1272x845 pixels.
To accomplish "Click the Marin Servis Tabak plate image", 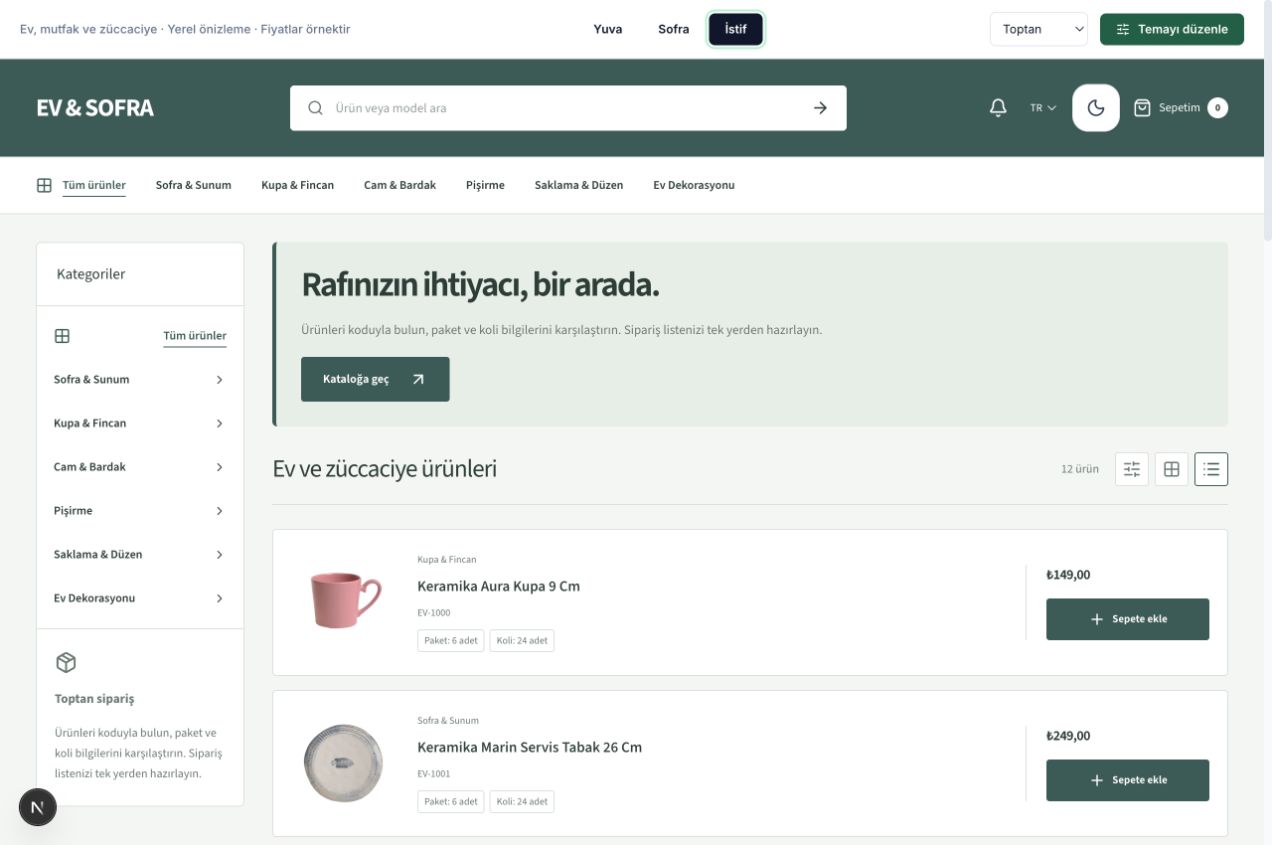I will (344, 762).
